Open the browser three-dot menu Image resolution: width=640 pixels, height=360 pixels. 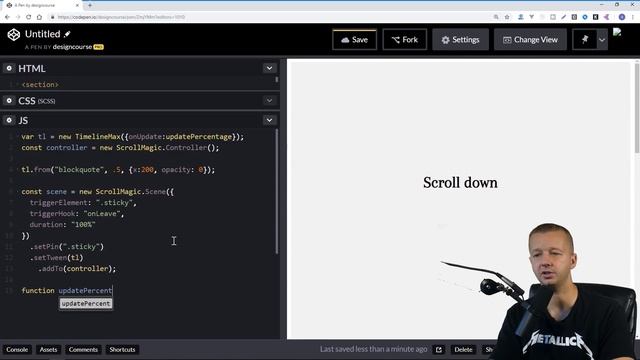point(633,17)
